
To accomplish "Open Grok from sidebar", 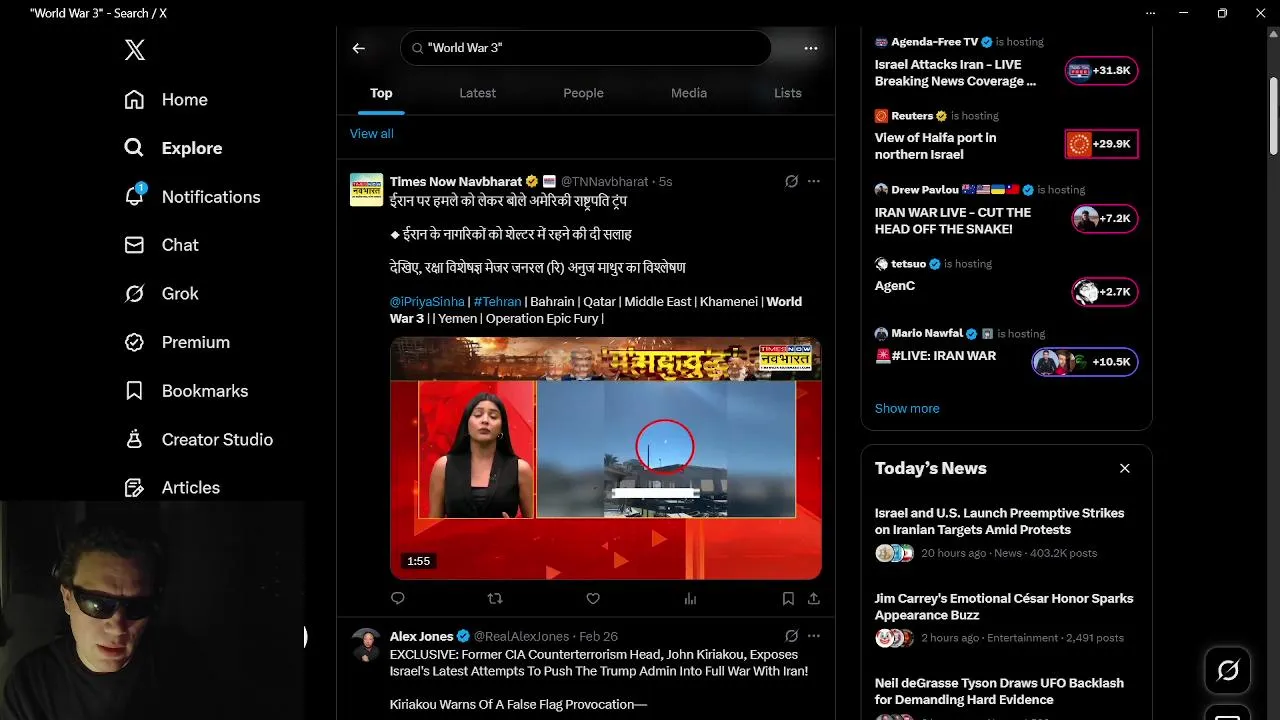I will tap(161, 294).
